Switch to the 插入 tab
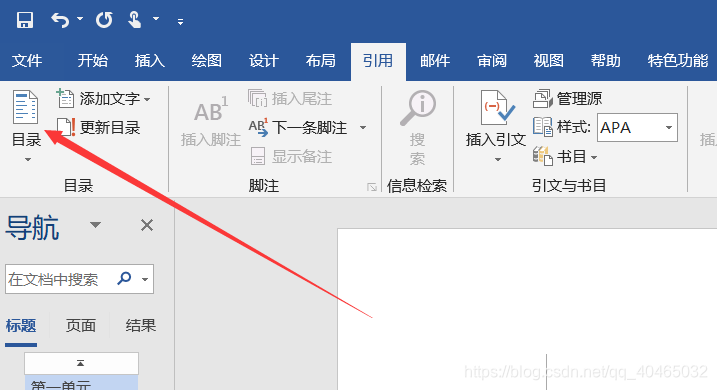This screenshot has width=717, height=390. click(x=150, y=60)
